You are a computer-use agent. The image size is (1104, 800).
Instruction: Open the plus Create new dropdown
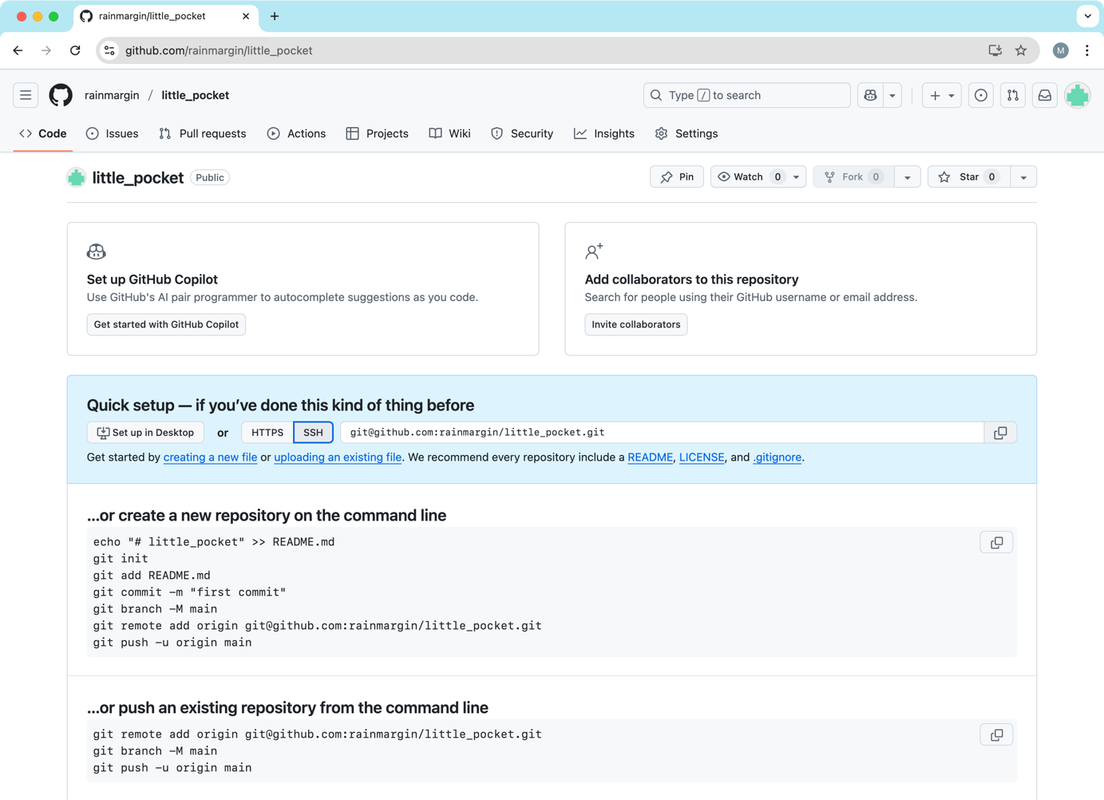(941, 95)
